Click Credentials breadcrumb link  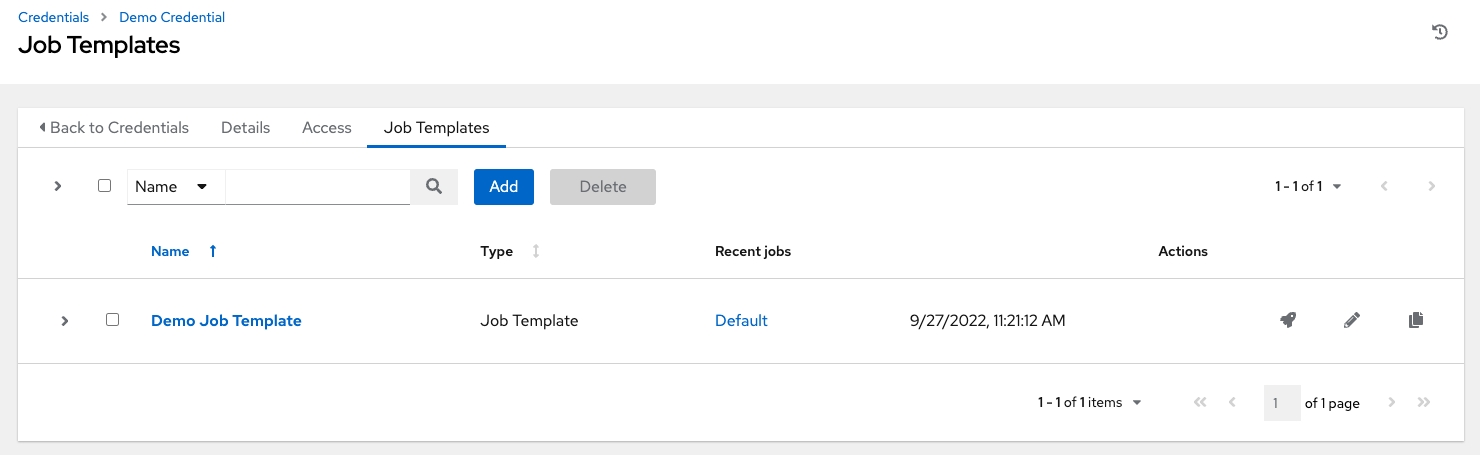coord(53,17)
